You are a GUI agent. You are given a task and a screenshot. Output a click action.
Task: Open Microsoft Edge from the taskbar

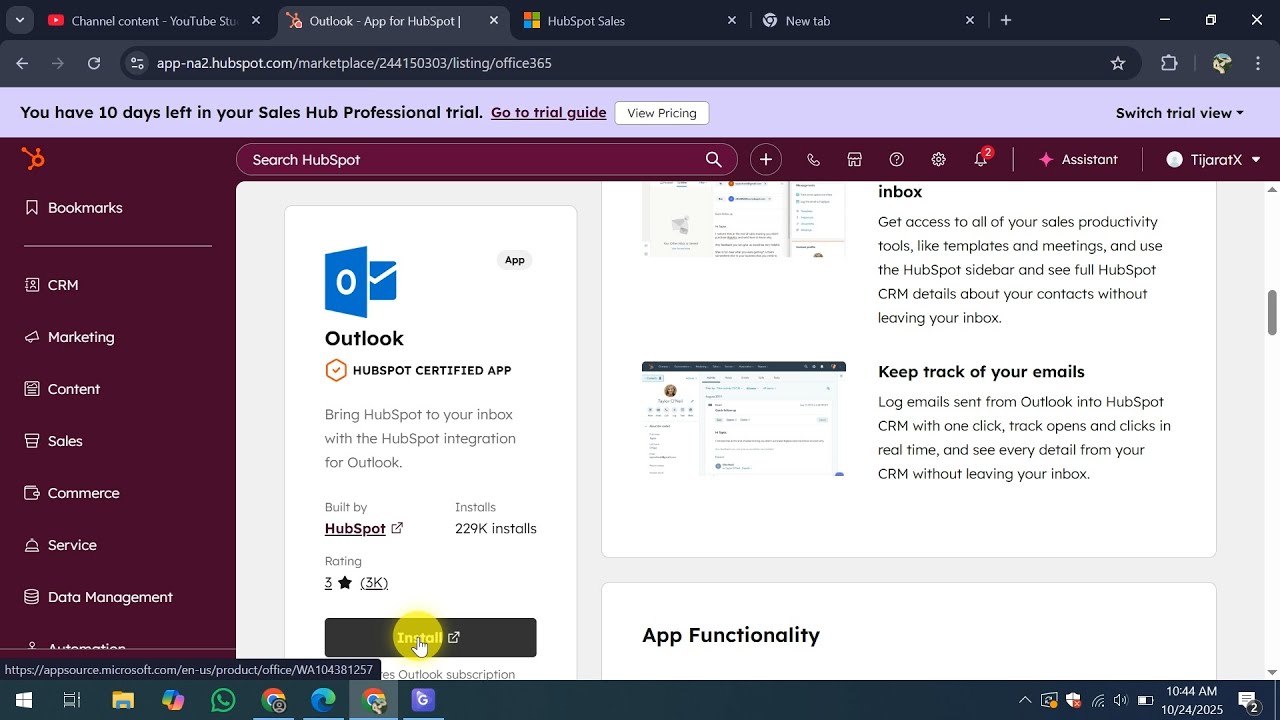323,700
